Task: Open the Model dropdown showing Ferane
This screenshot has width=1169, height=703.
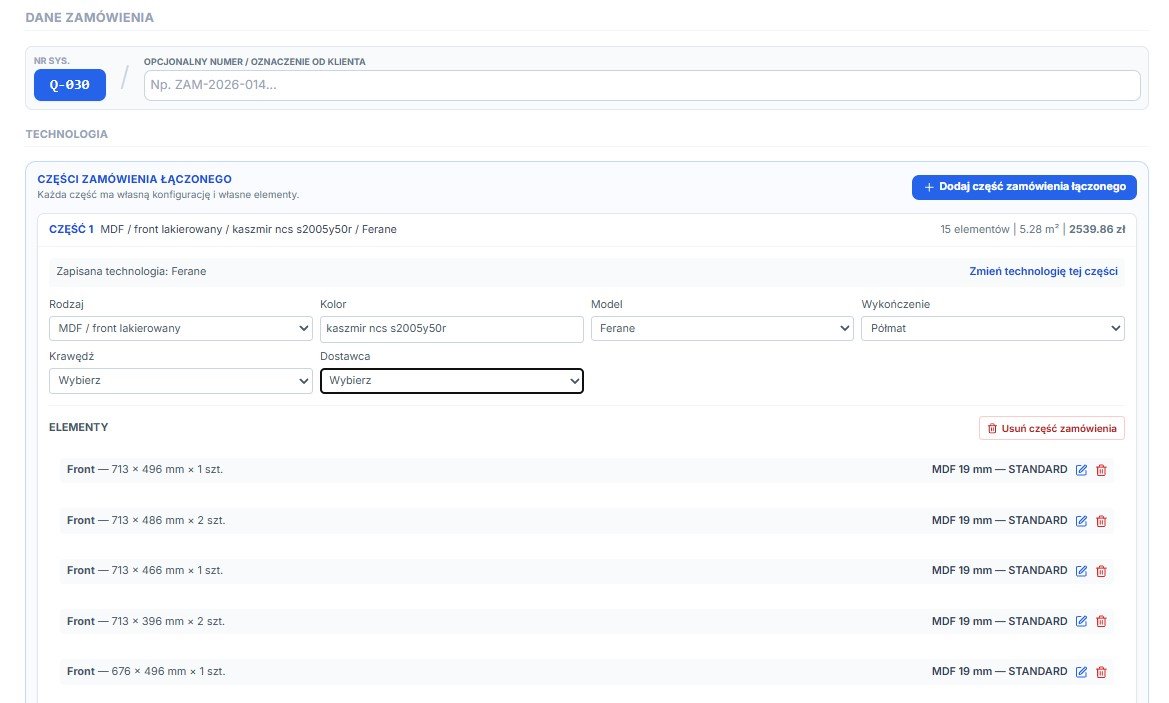Action: pos(722,329)
